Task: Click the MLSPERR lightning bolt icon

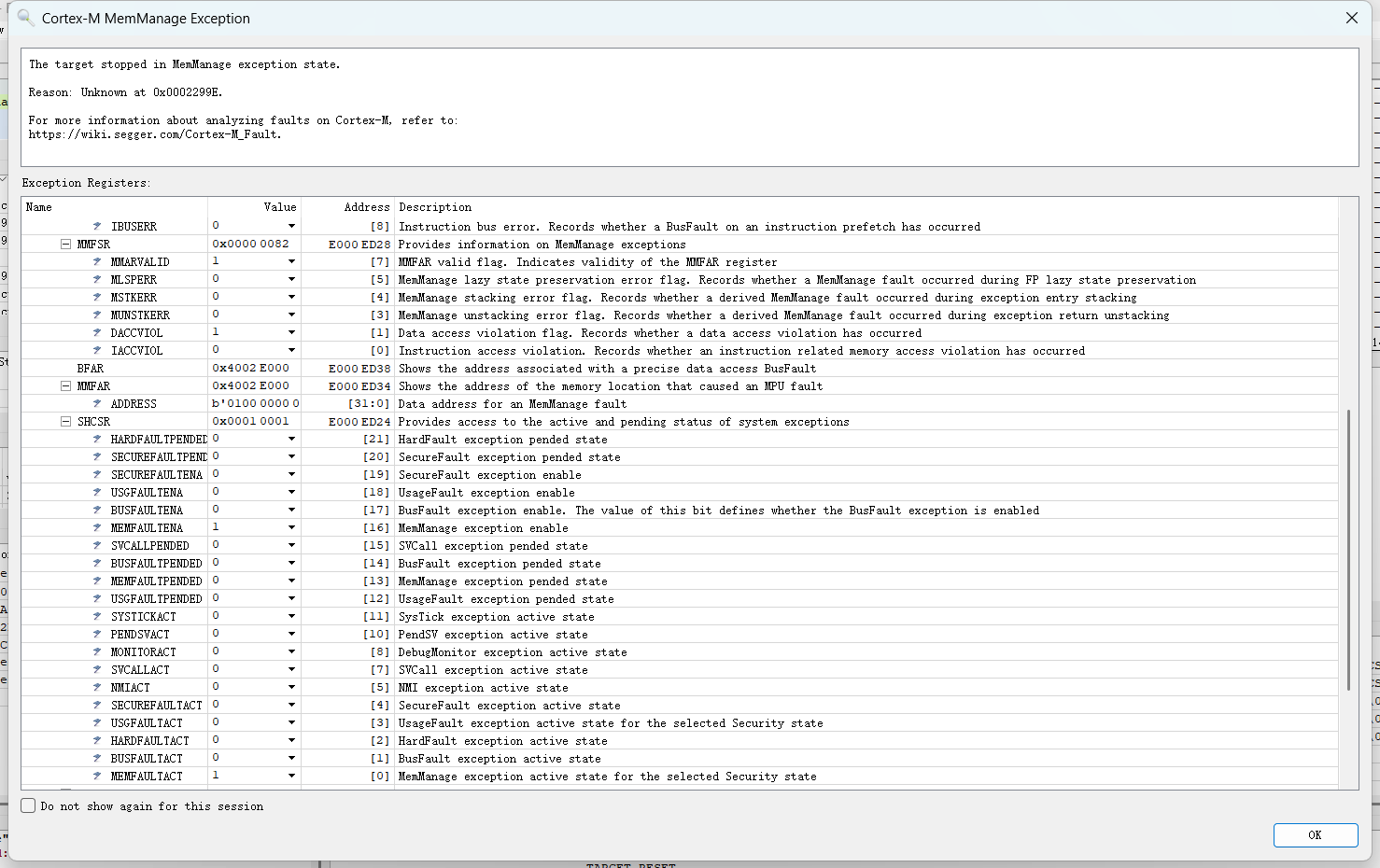Action: point(97,279)
